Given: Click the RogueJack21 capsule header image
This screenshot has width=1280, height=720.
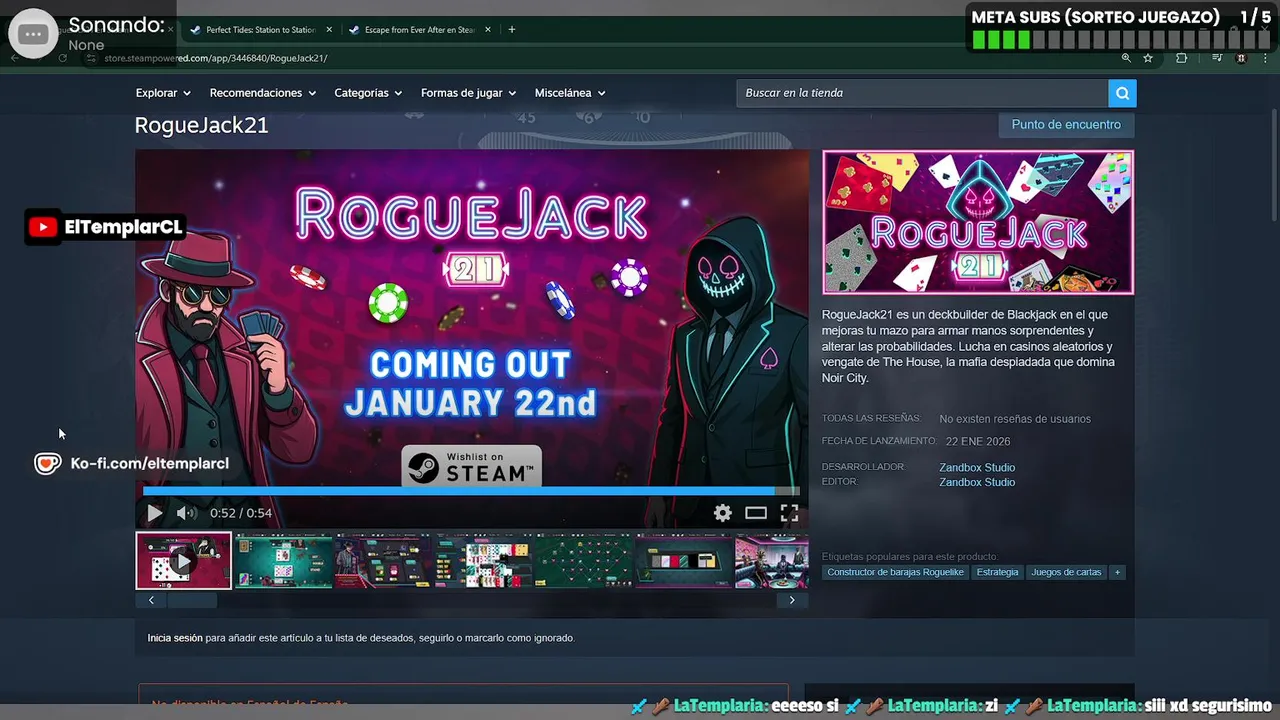Looking at the screenshot, I should (978, 222).
